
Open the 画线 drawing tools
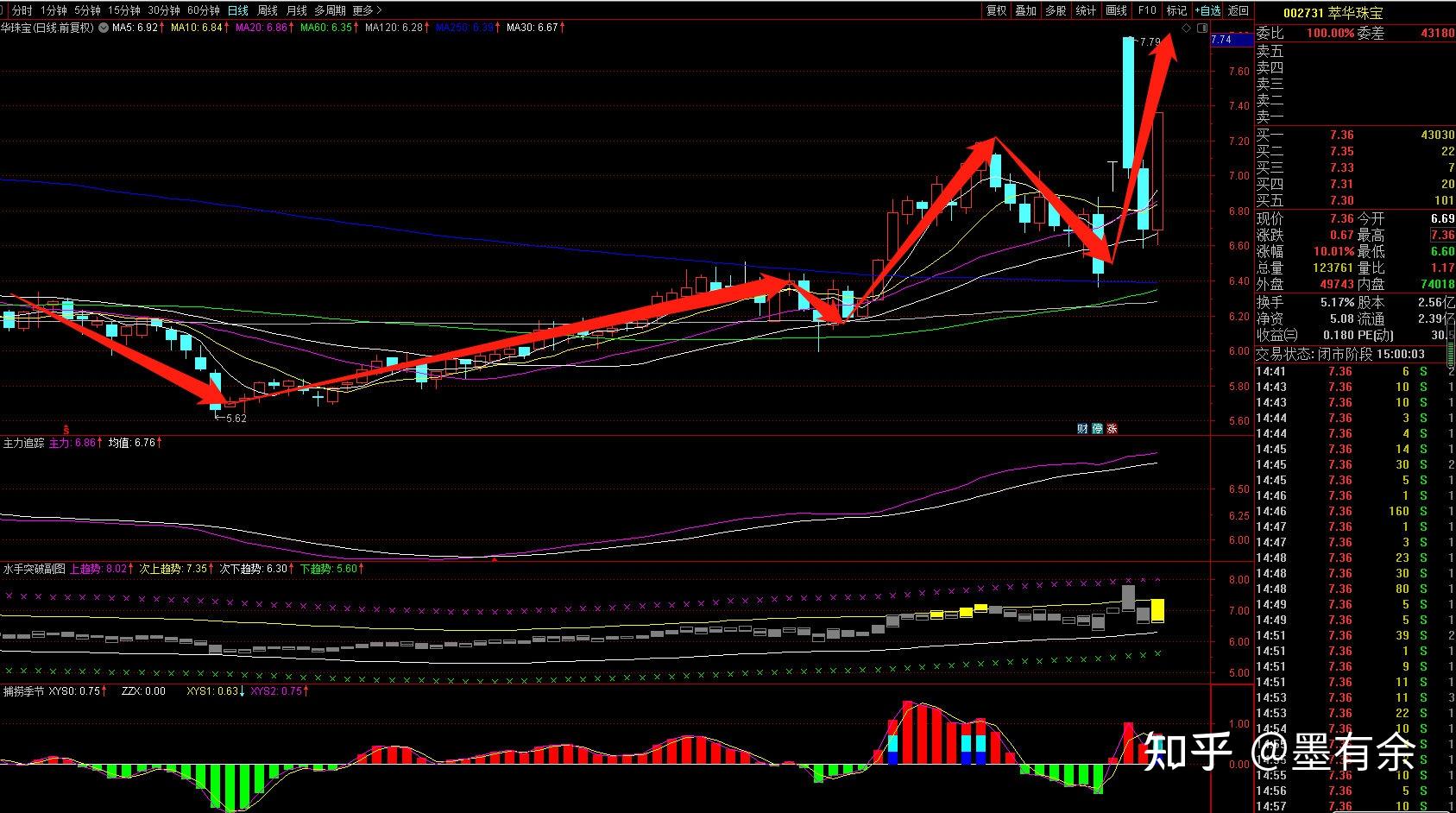(x=1116, y=10)
